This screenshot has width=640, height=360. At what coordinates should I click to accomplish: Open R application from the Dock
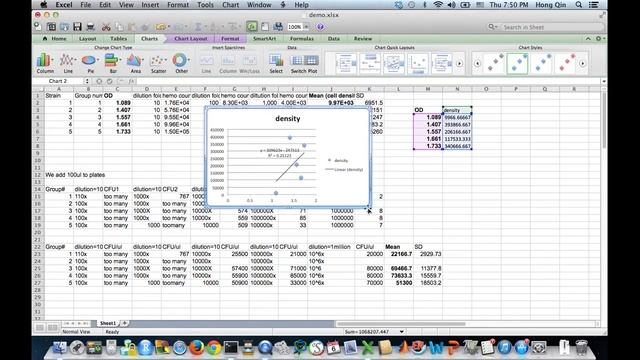coord(145,348)
